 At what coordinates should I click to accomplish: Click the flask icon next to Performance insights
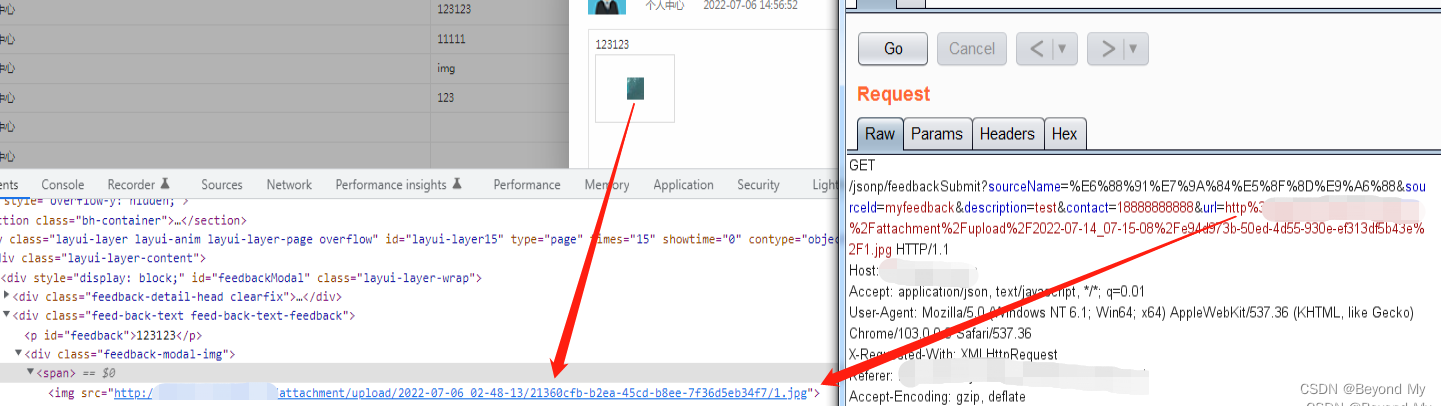[456, 184]
